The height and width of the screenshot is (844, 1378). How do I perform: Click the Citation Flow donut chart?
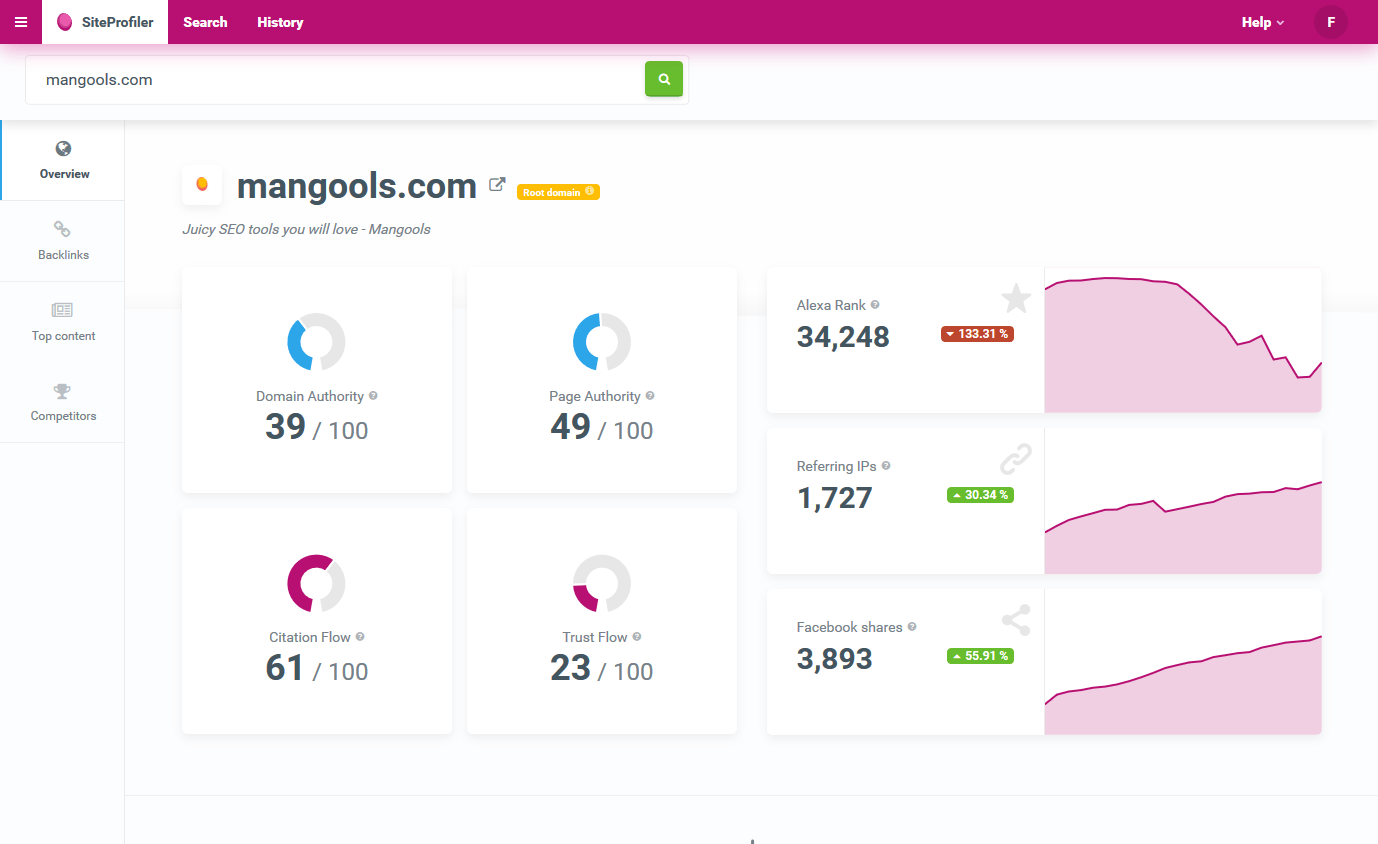316,583
